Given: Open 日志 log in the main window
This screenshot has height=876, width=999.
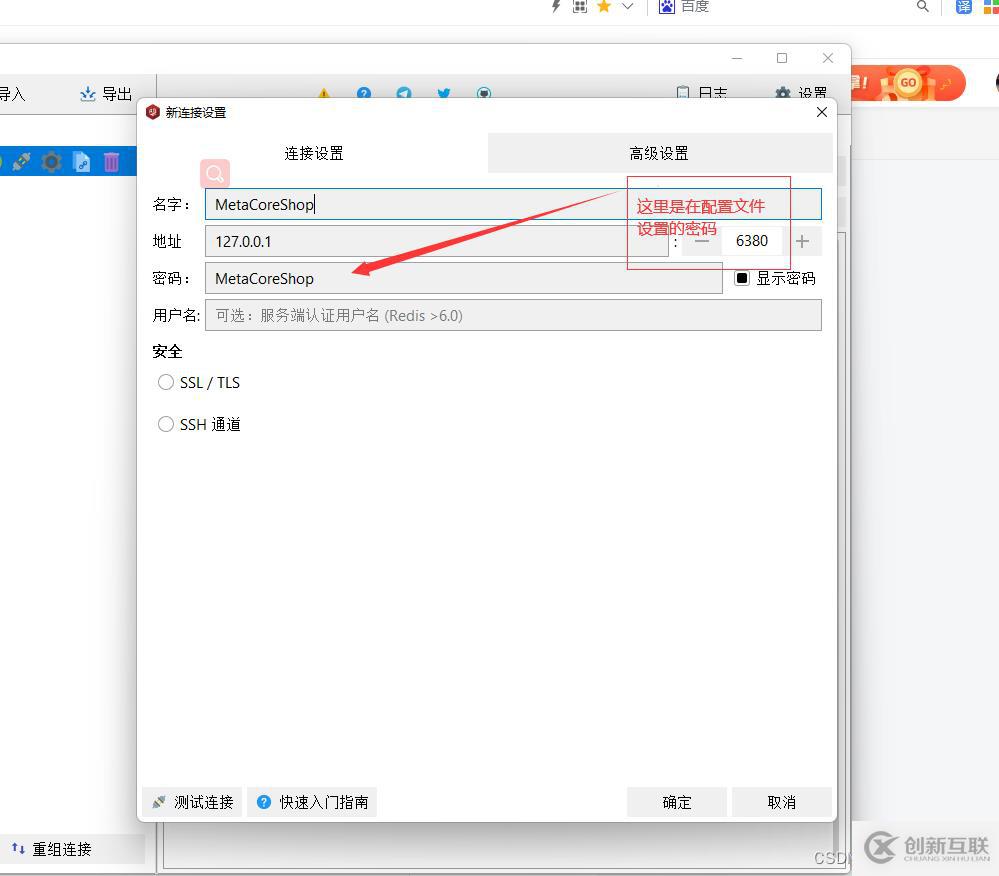Looking at the screenshot, I should [x=701, y=93].
